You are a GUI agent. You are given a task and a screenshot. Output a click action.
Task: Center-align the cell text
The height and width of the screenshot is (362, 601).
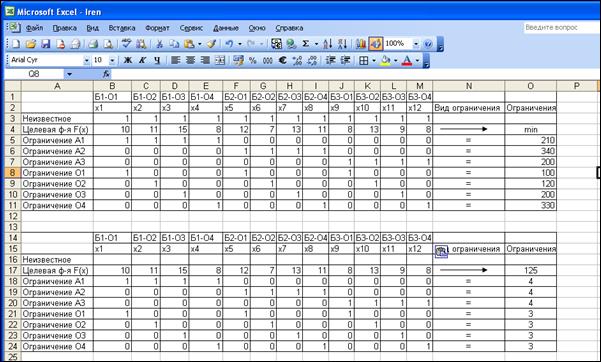[190, 60]
